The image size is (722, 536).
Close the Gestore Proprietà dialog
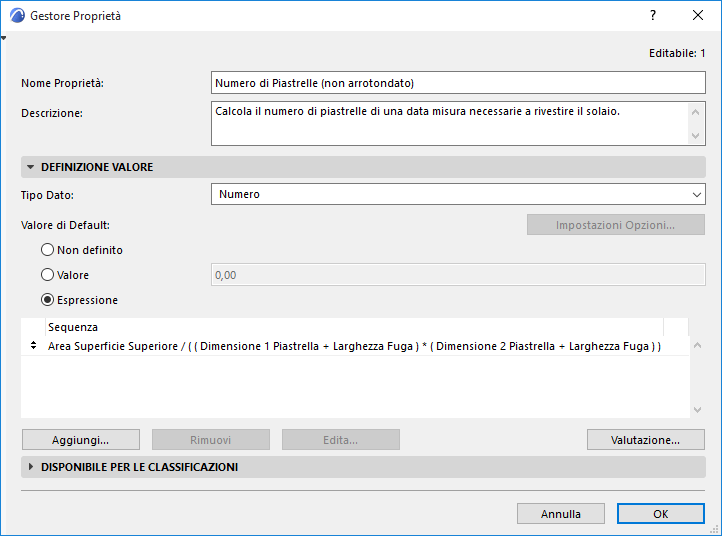[698, 15]
